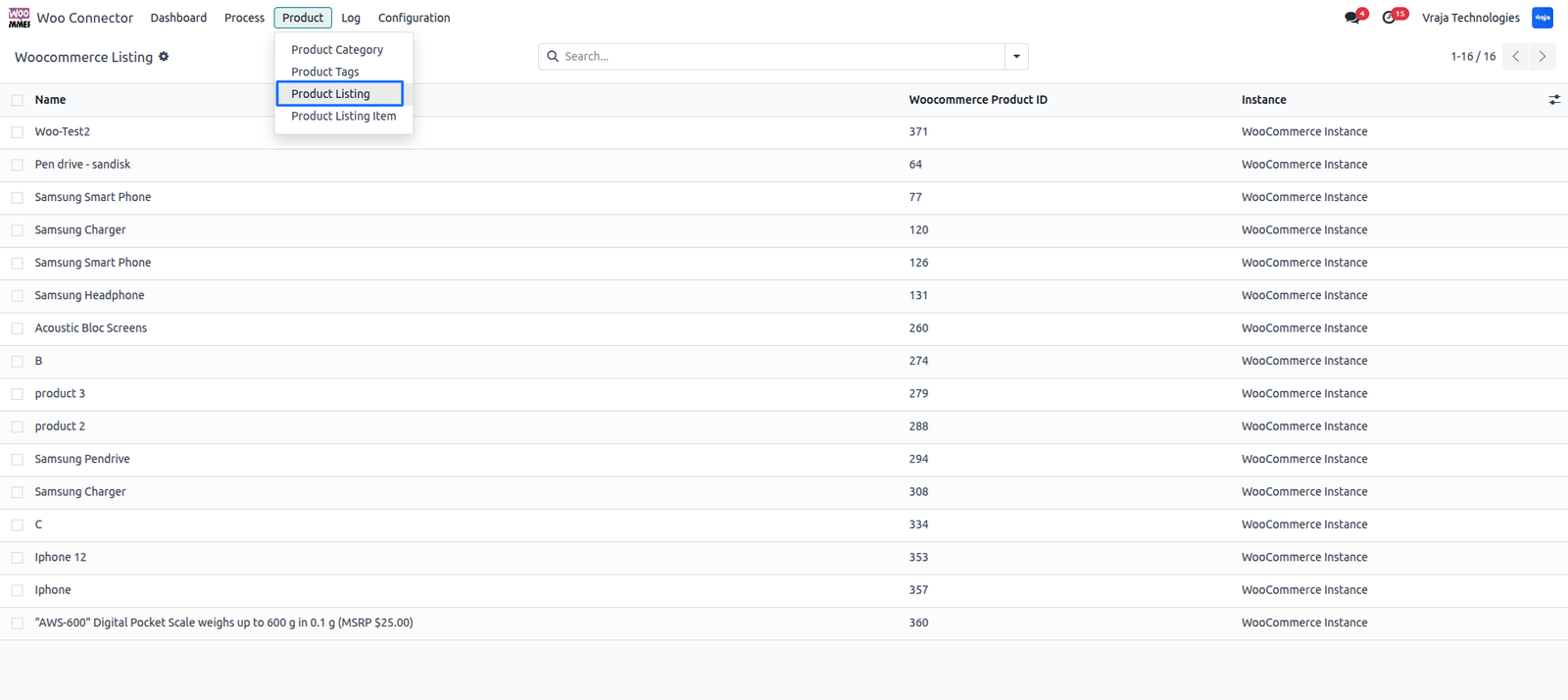Viewport: 1568px width, 700px height.
Task: Select Product Listing Item menu entry
Action: click(344, 116)
